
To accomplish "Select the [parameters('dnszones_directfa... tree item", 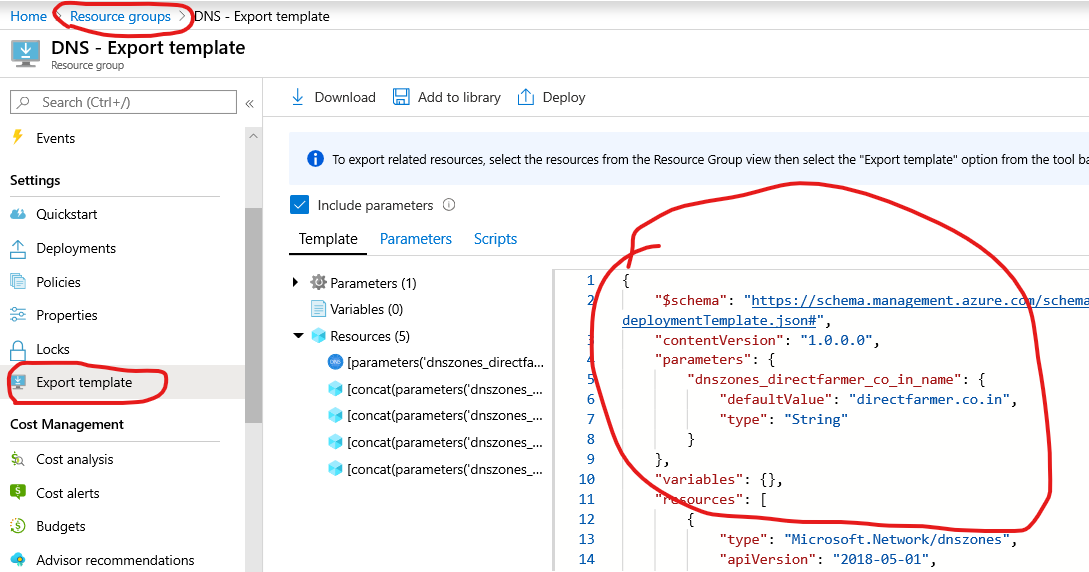I will point(445,362).
